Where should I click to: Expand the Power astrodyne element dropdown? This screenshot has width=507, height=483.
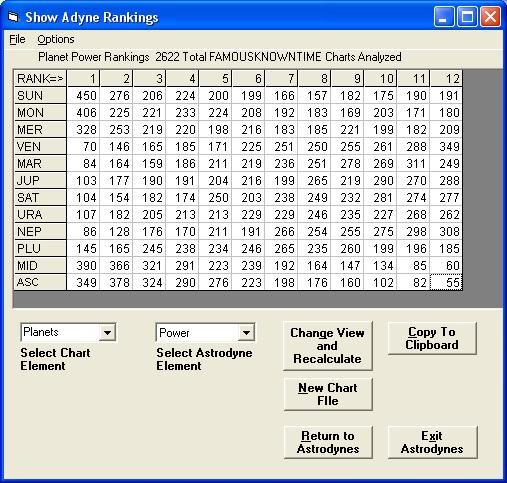(246, 333)
